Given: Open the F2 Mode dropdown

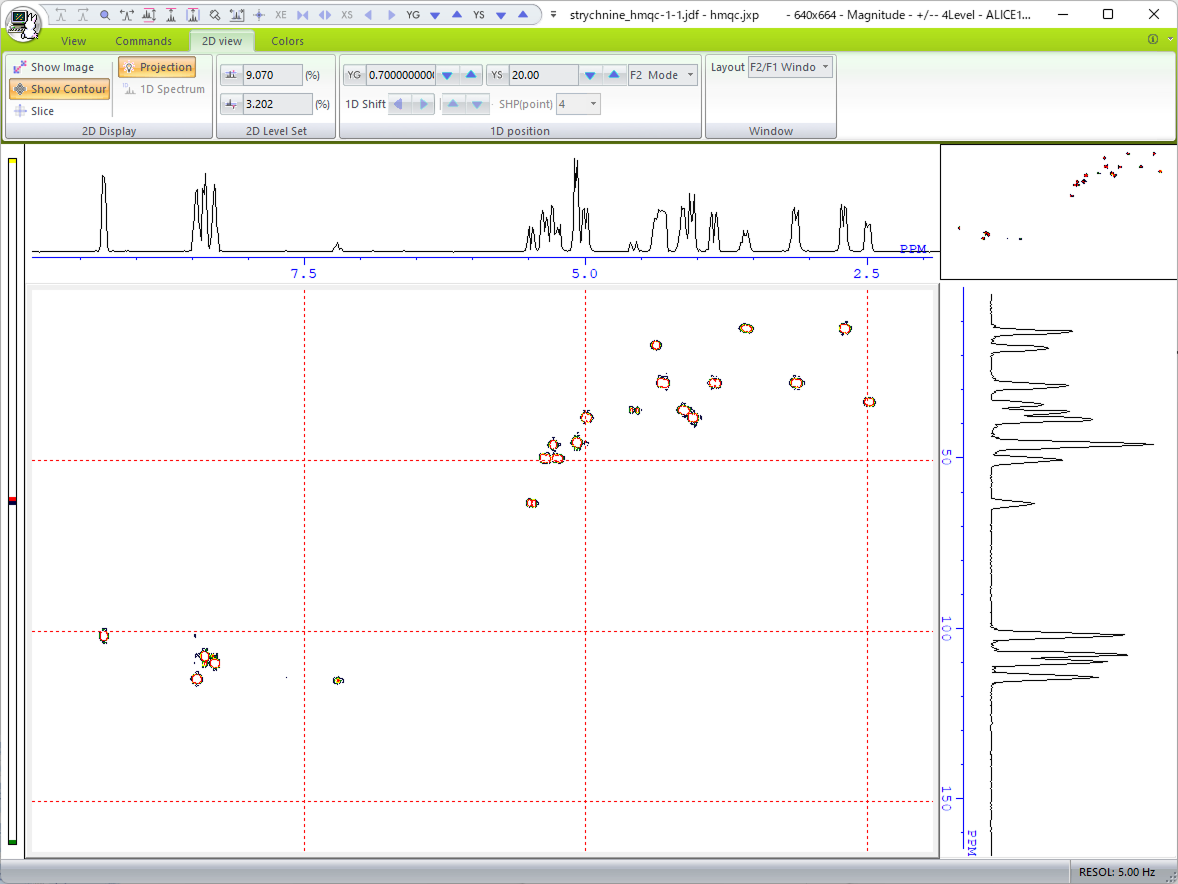Looking at the screenshot, I should pos(662,75).
